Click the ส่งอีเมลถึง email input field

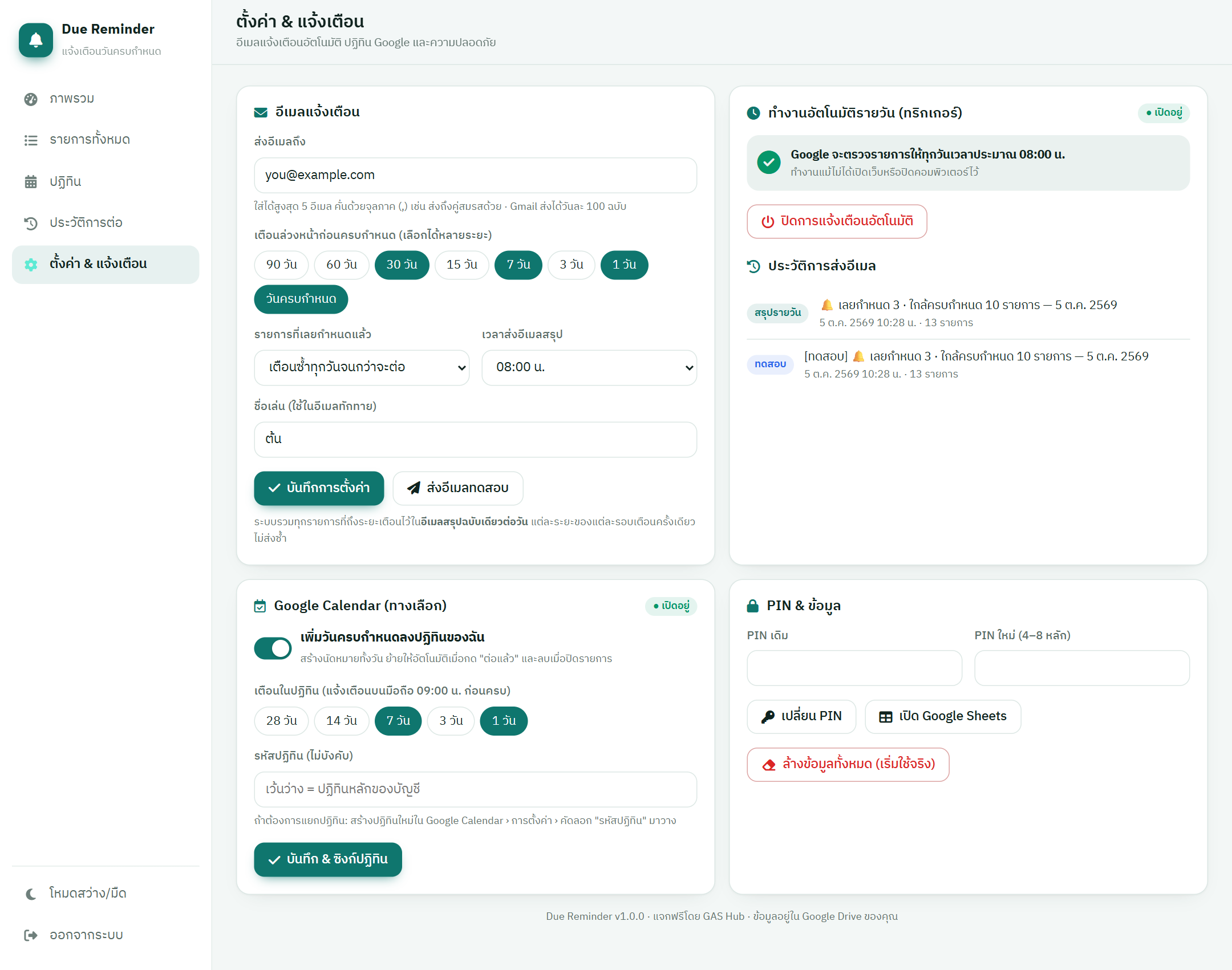(x=476, y=176)
